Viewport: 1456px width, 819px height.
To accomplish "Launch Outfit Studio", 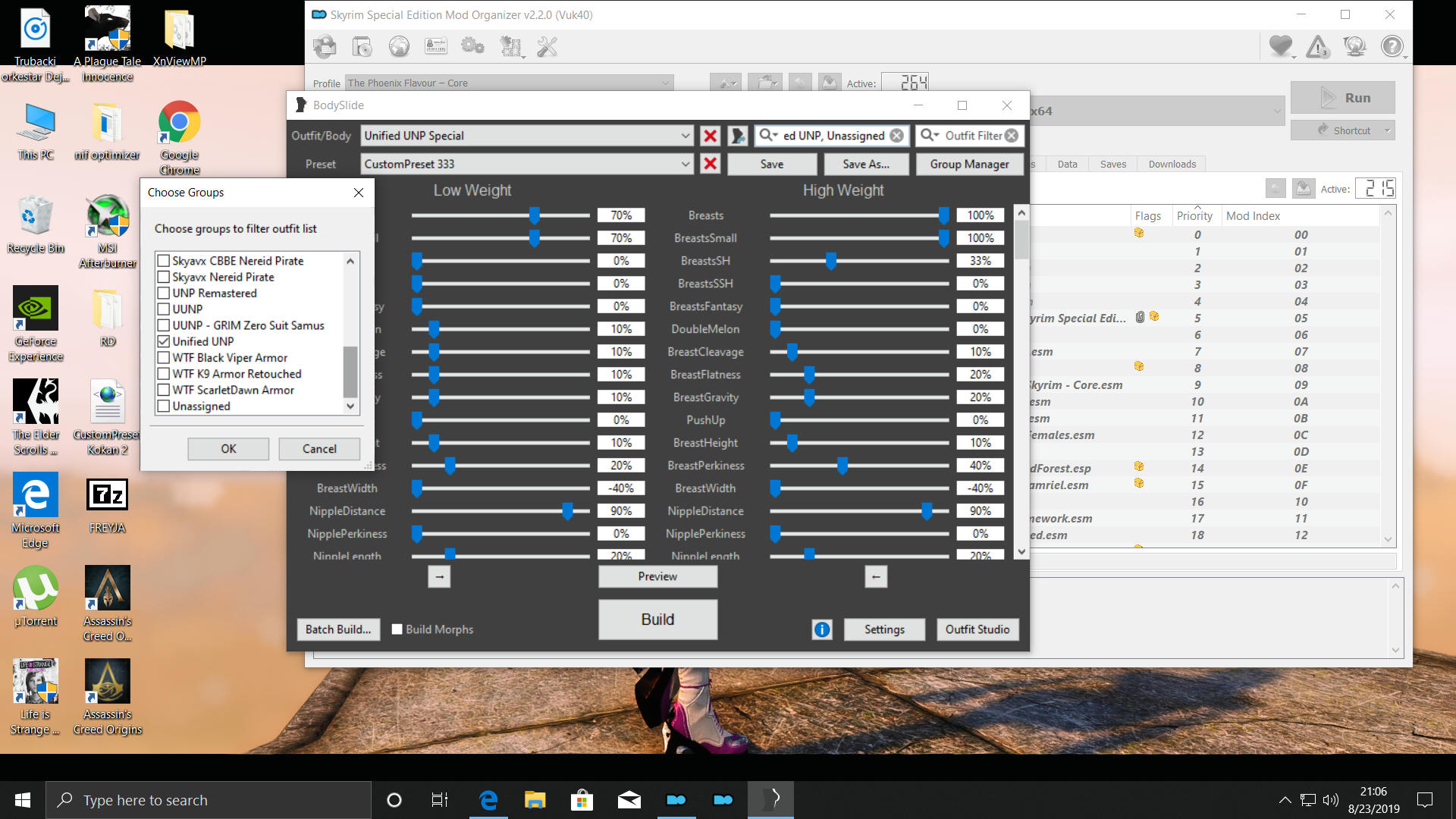I will [977, 629].
